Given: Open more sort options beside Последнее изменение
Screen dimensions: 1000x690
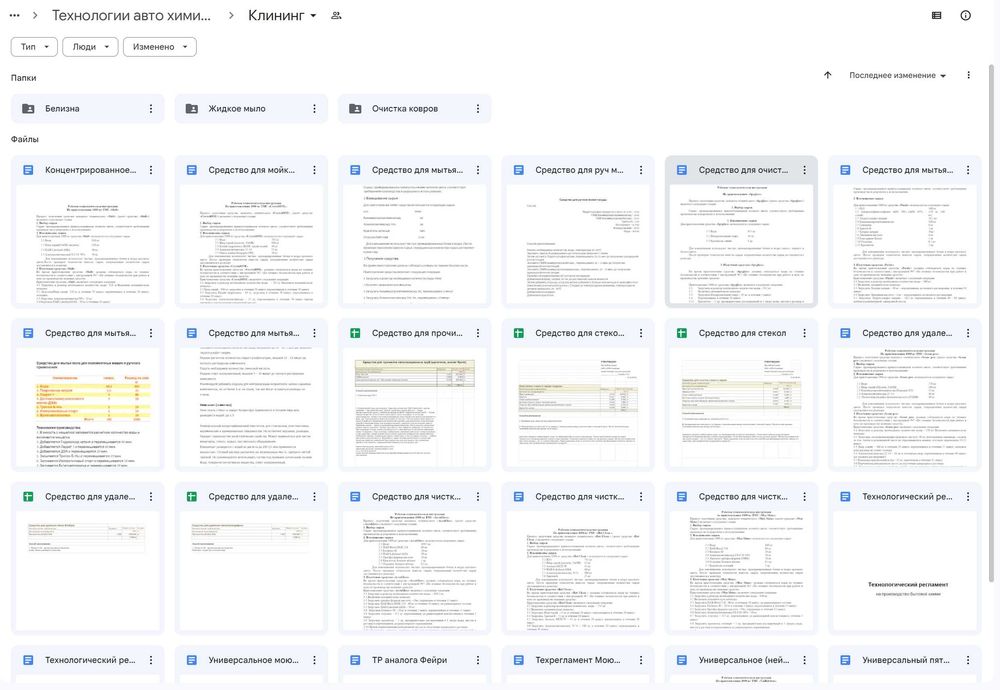Looking at the screenshot, I should [968, 75].
